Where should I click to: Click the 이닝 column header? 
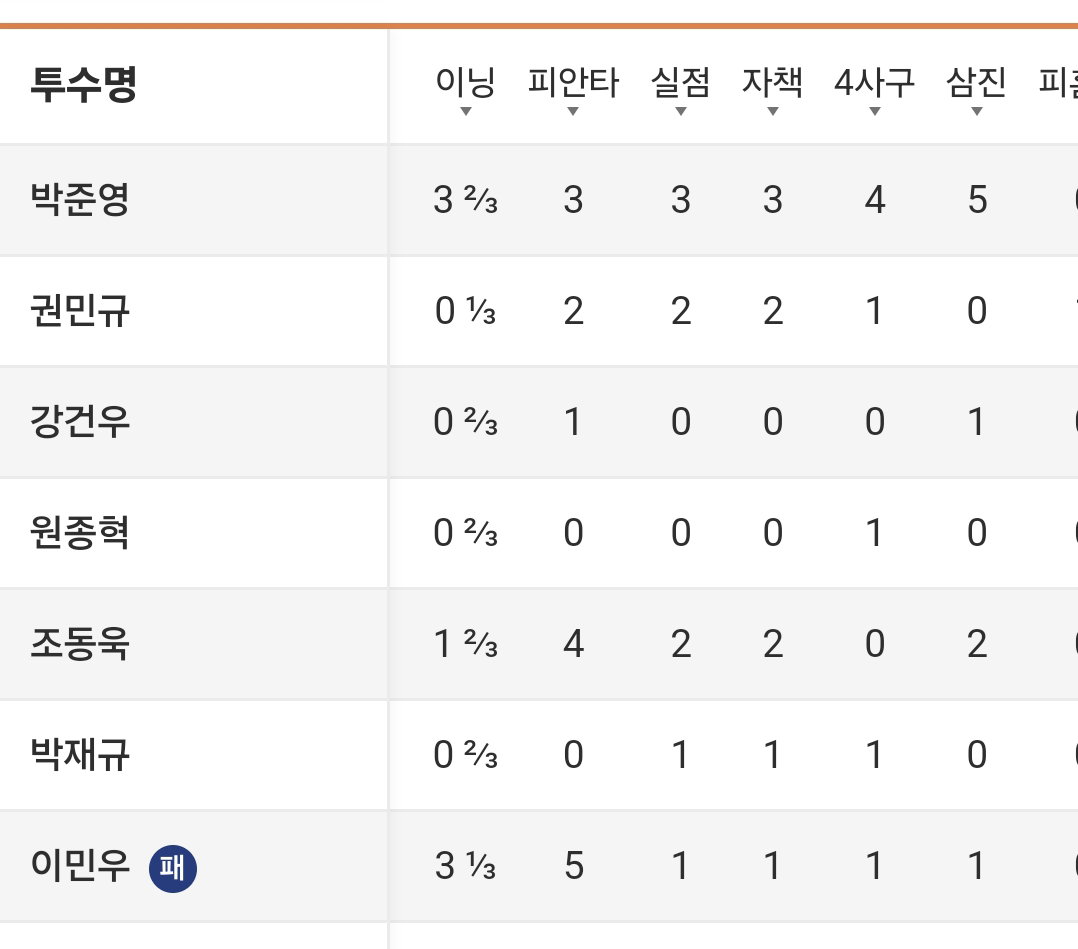tap(465, 83)
